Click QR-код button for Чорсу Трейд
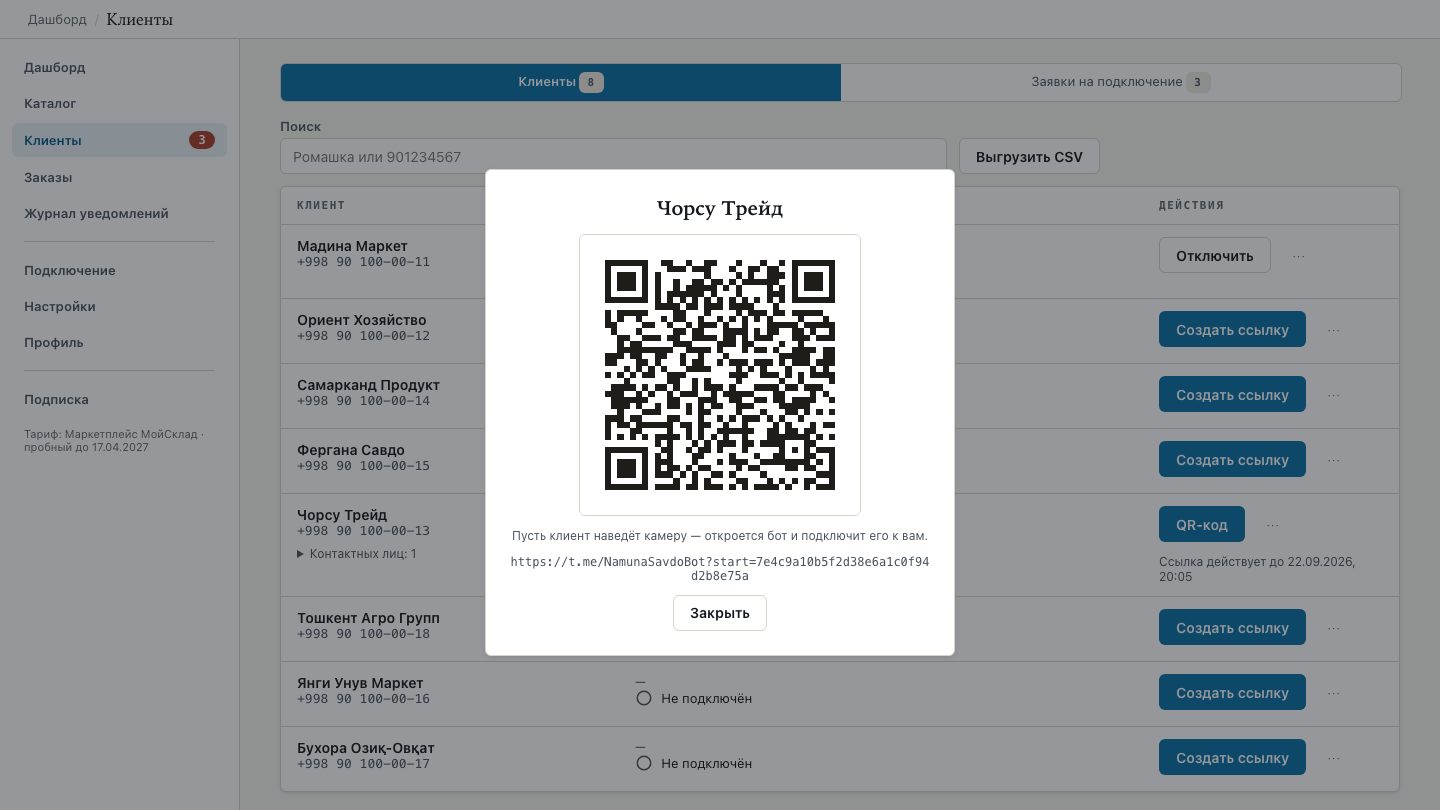Image resolution: width=1440 pixels, height=810 pixels. 1201,525
